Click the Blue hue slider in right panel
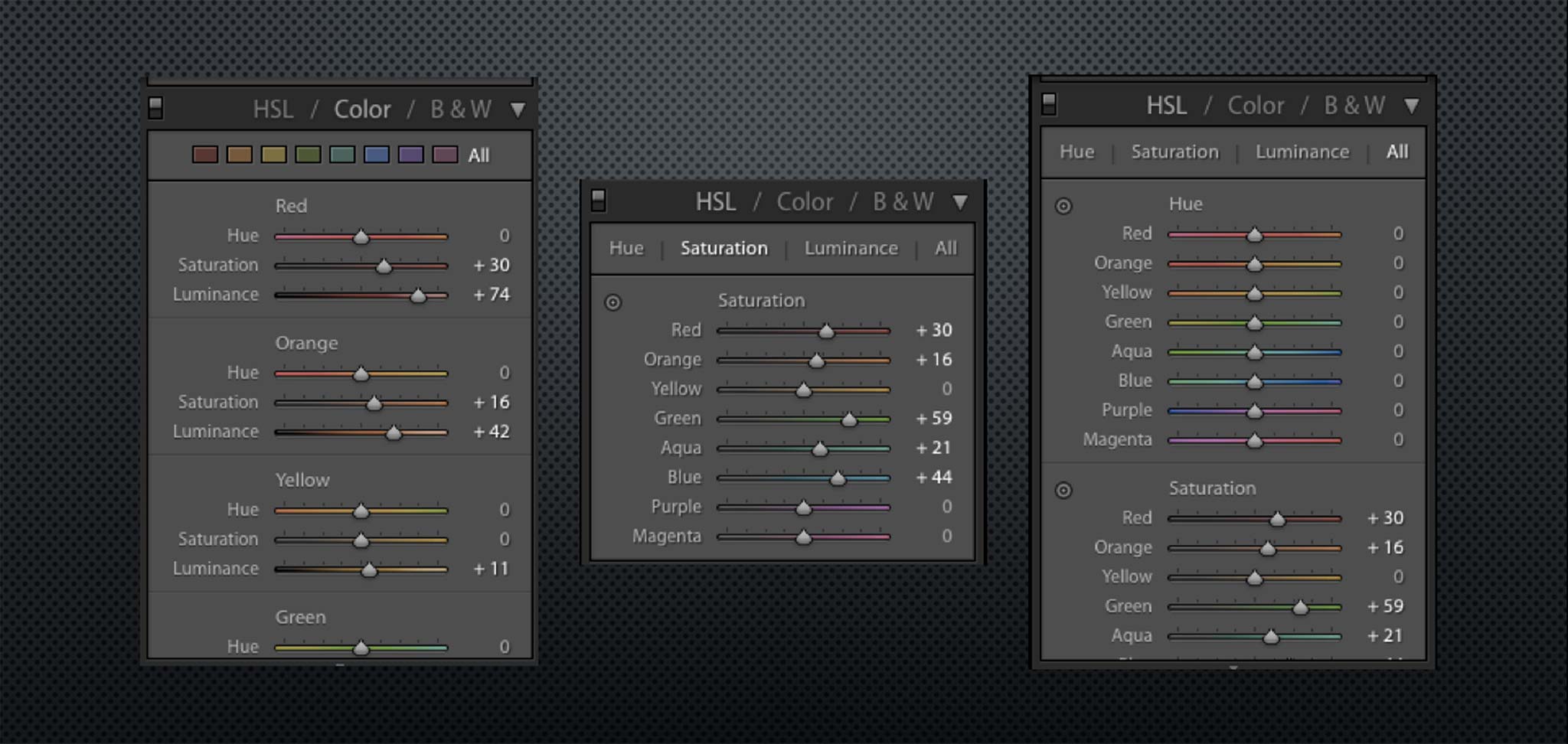The image size is (1568, 744). point(1254,381)
